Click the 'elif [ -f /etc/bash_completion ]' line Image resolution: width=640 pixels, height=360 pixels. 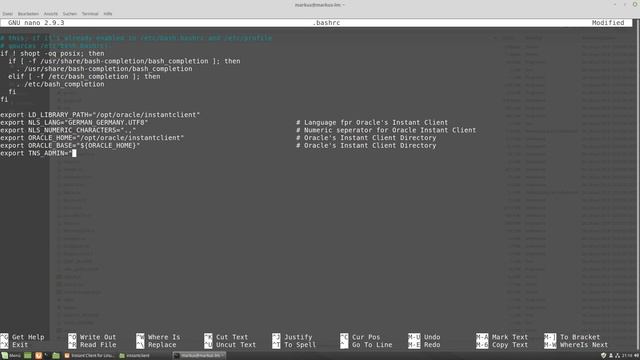(x=84, y=77)
